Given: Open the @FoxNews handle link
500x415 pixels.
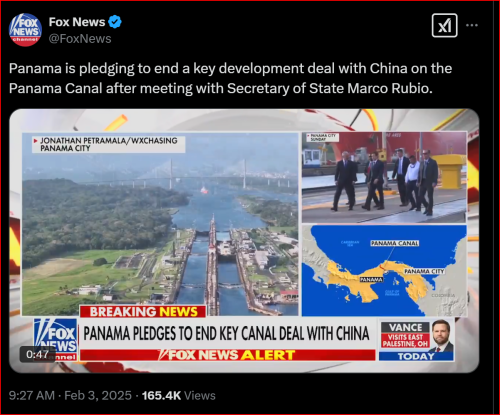Looking at the screenshot, I should coord(80,39).
